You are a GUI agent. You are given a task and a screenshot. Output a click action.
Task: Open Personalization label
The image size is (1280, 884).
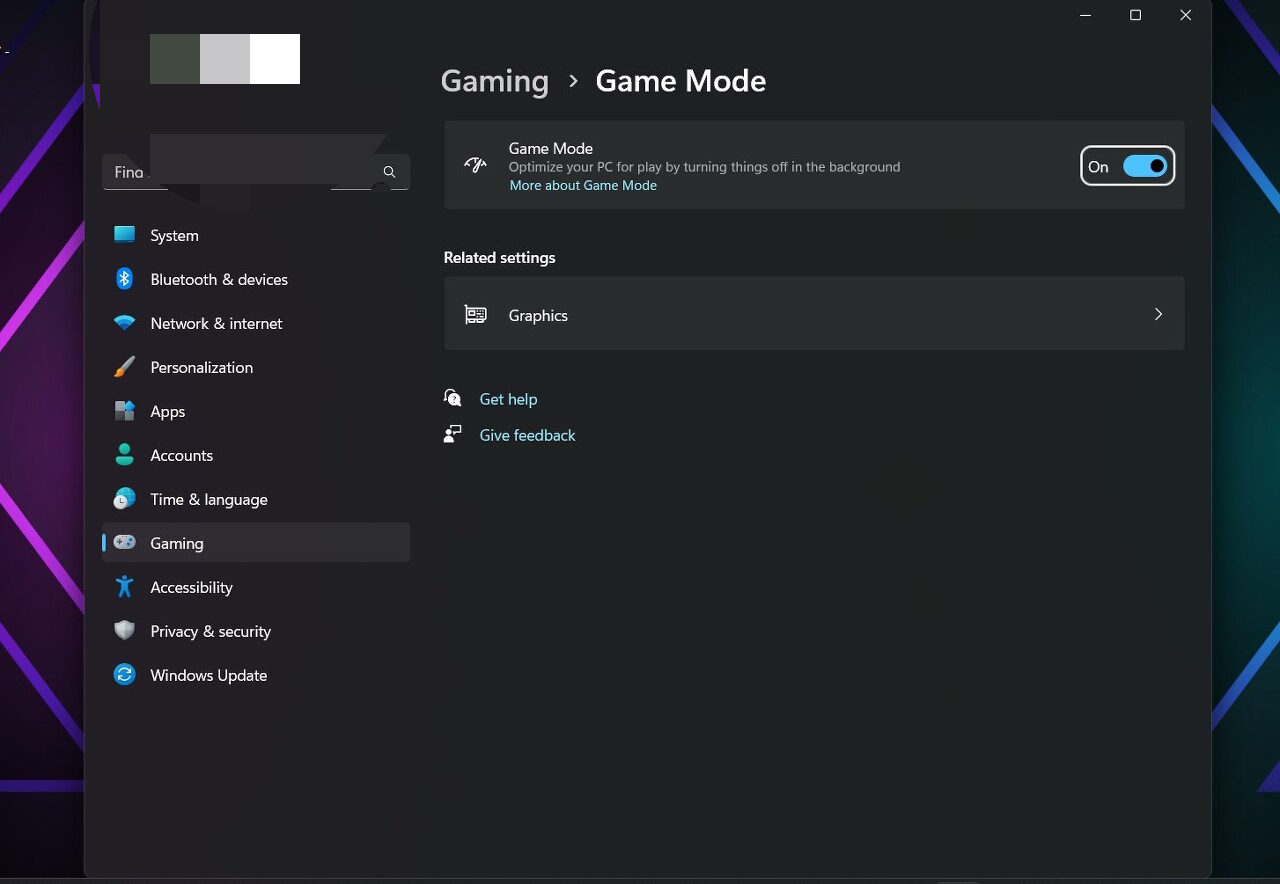click(x=201, y=368)
